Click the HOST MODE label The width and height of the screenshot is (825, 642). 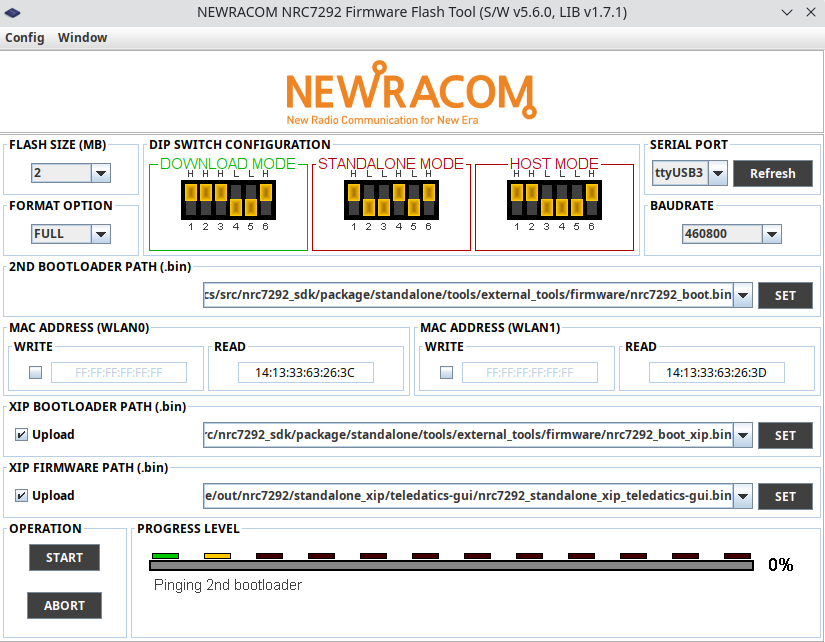coord(554,164)
